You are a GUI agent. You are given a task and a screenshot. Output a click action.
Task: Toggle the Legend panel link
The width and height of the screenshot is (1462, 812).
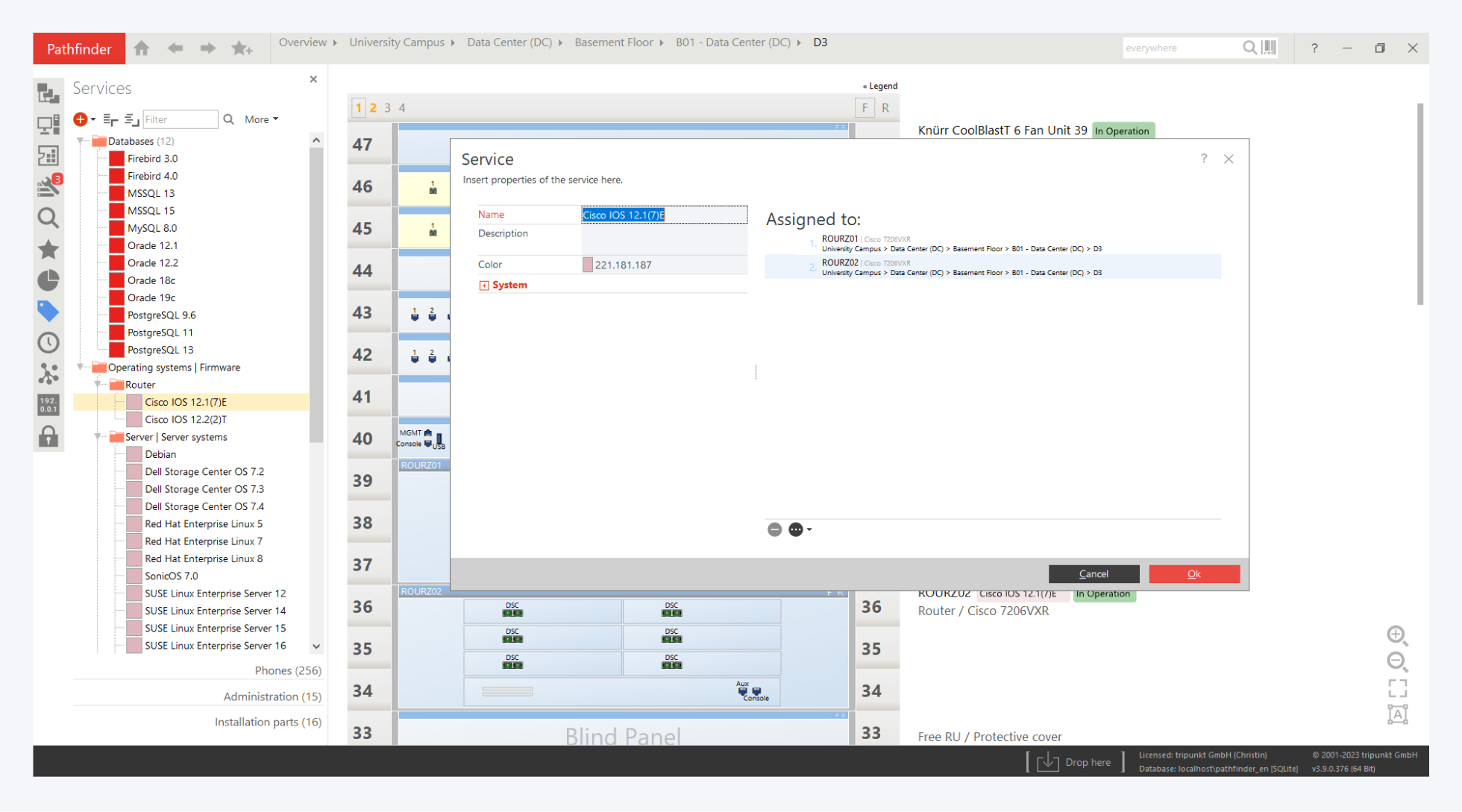[880, 86]
